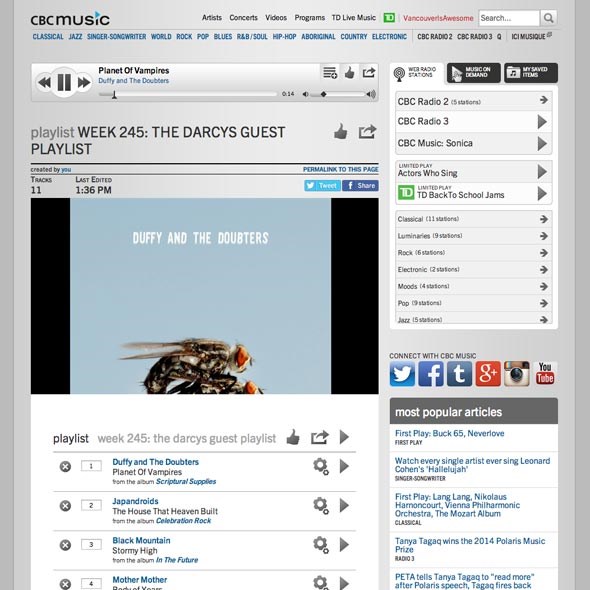590x590 pixels.
Task: Switch to Music On Demand tab
Action: tap(473, 72)
